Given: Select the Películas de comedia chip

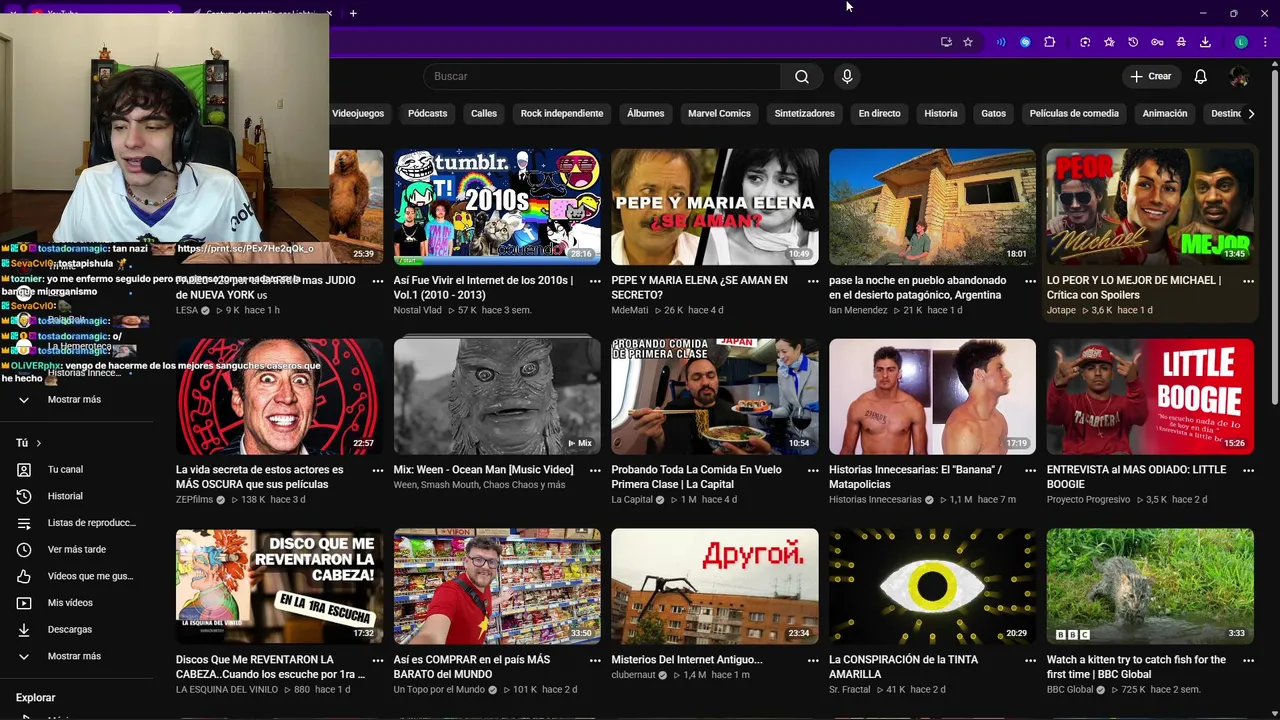Looking at the screenshot, I should coord(1074,114).
